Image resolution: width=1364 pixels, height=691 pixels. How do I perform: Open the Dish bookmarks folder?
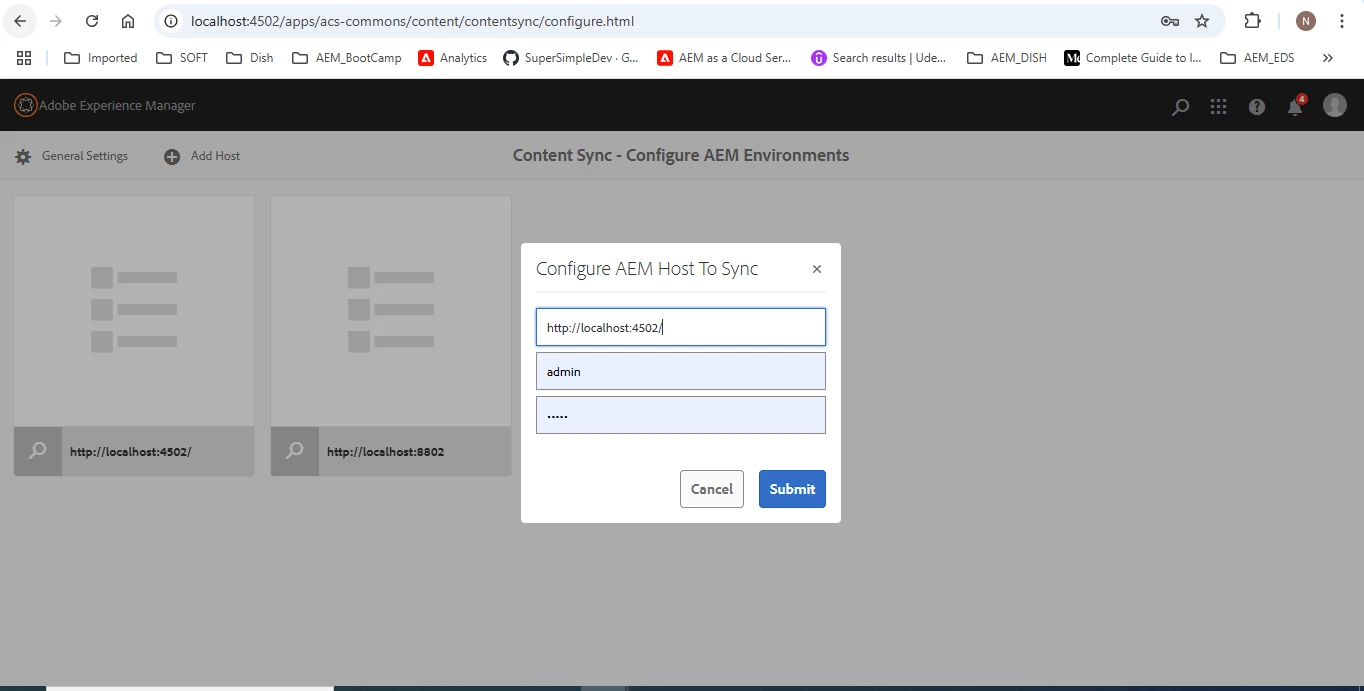(249, 58)
